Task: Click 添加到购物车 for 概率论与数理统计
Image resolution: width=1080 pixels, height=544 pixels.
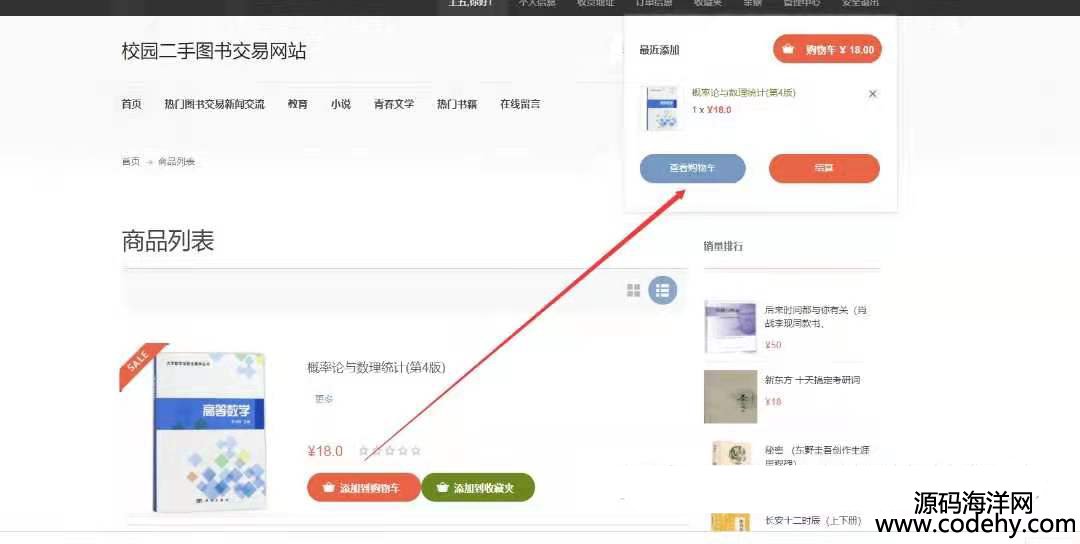Action: pyautogui.click(x=364, y=488)
